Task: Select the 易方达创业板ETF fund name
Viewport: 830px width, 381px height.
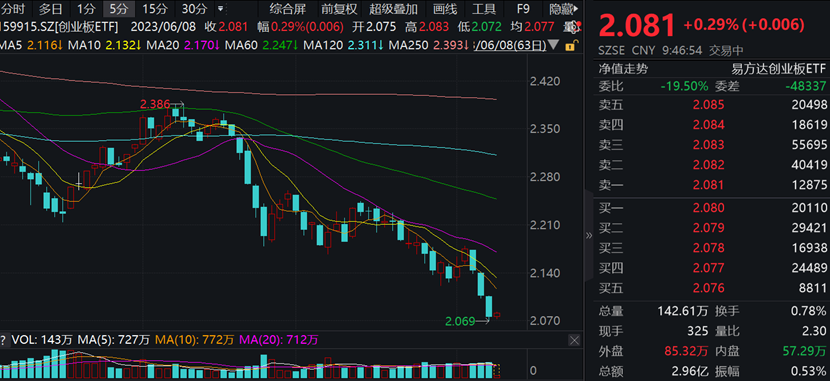Action: tap(778, 69)
